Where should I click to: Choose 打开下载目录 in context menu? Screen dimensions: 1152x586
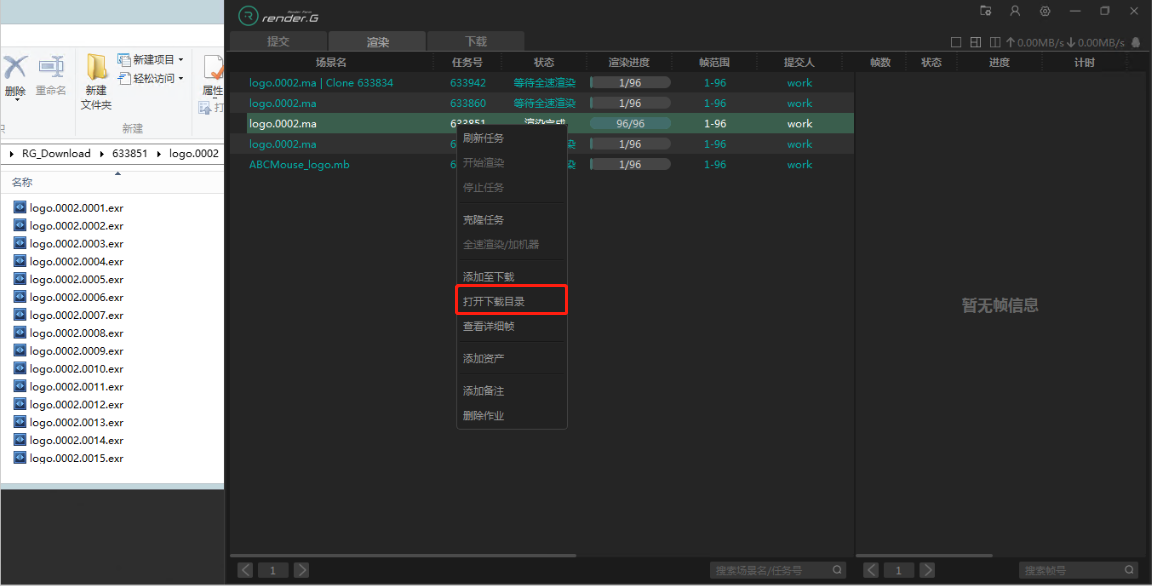pos(494,301)
